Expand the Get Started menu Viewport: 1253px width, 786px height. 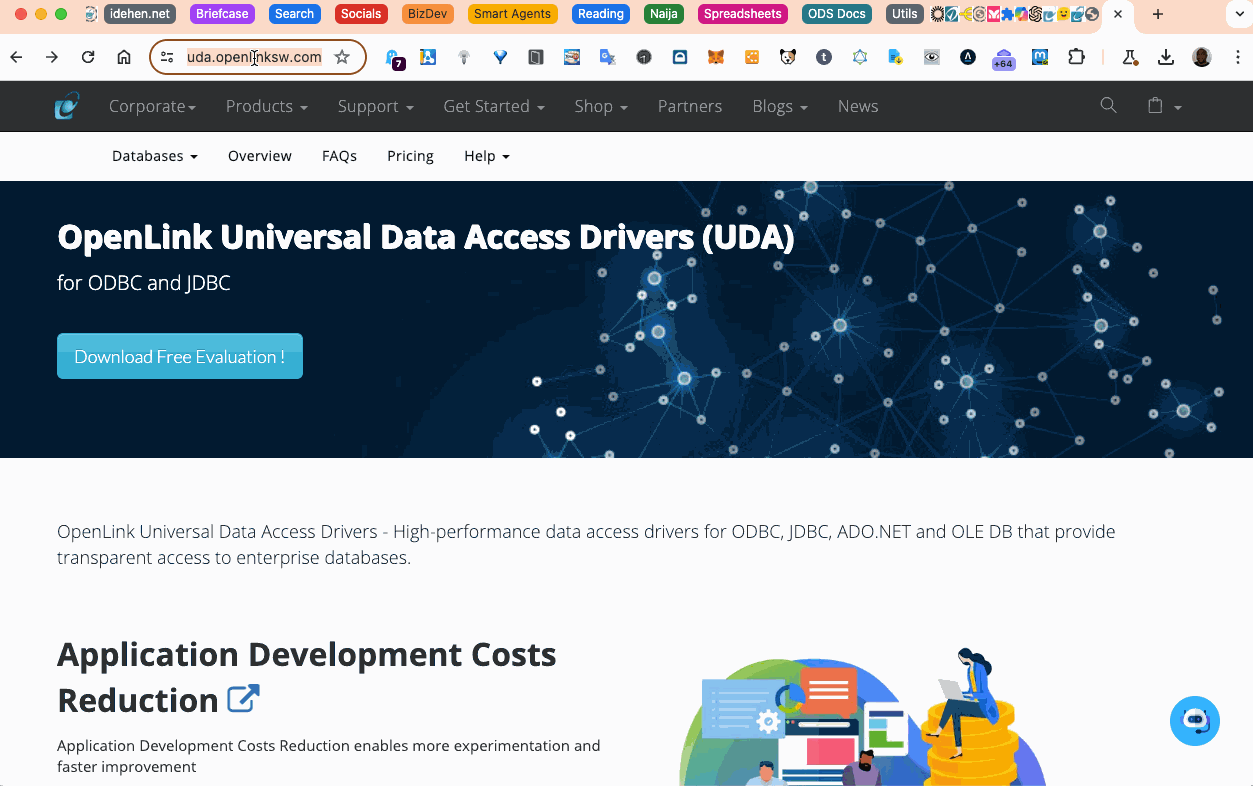[x=494, y=106]
